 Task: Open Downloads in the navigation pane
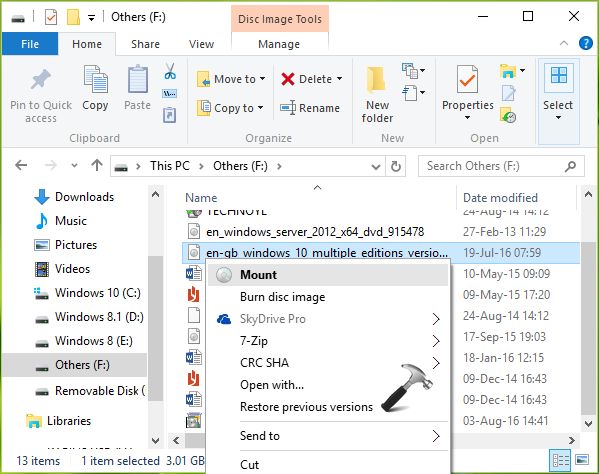(84, 197)
